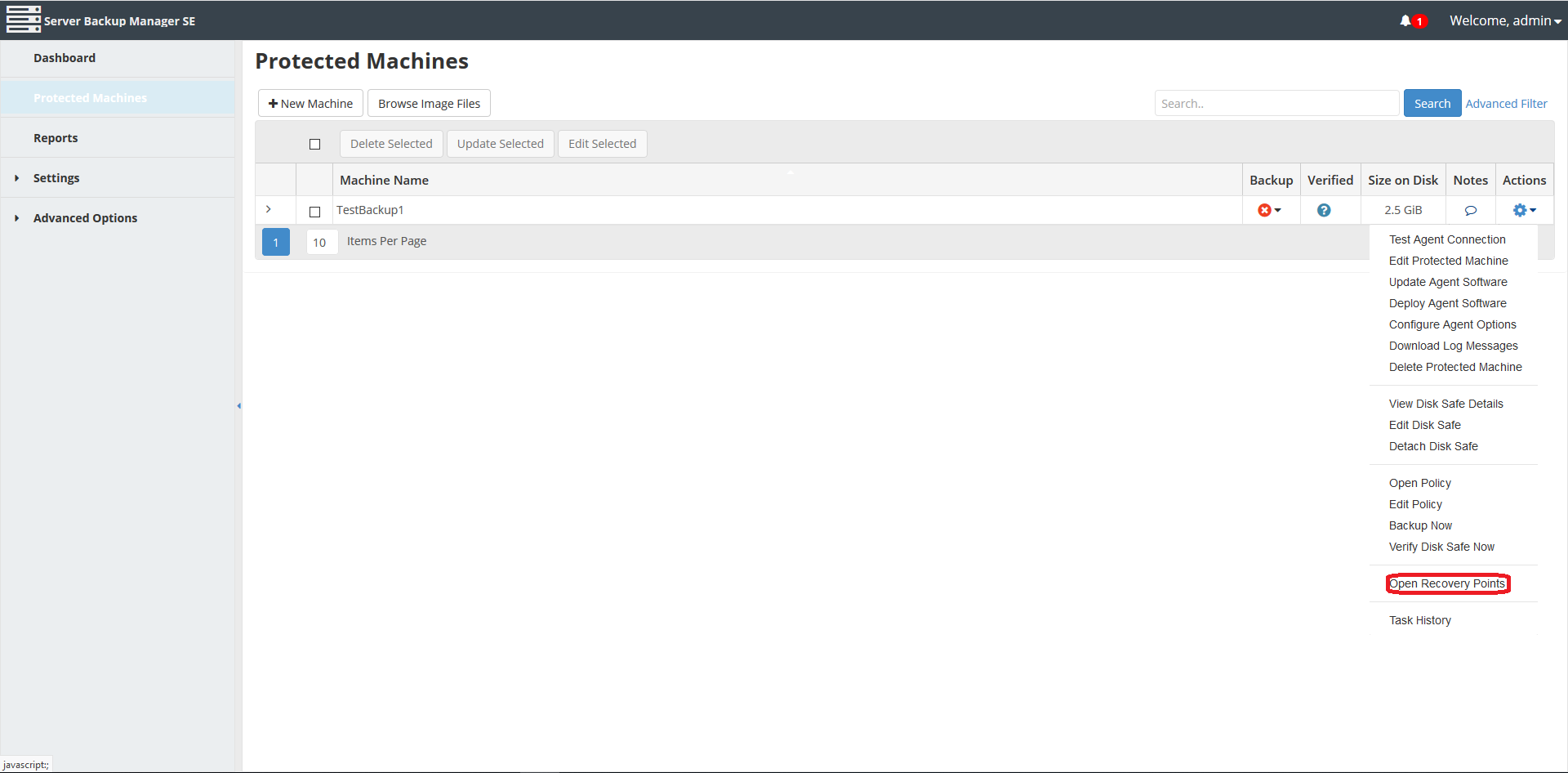Click the Edit Selected button
This screenshot has height=773, width=1568.
(x=602, y=144)
